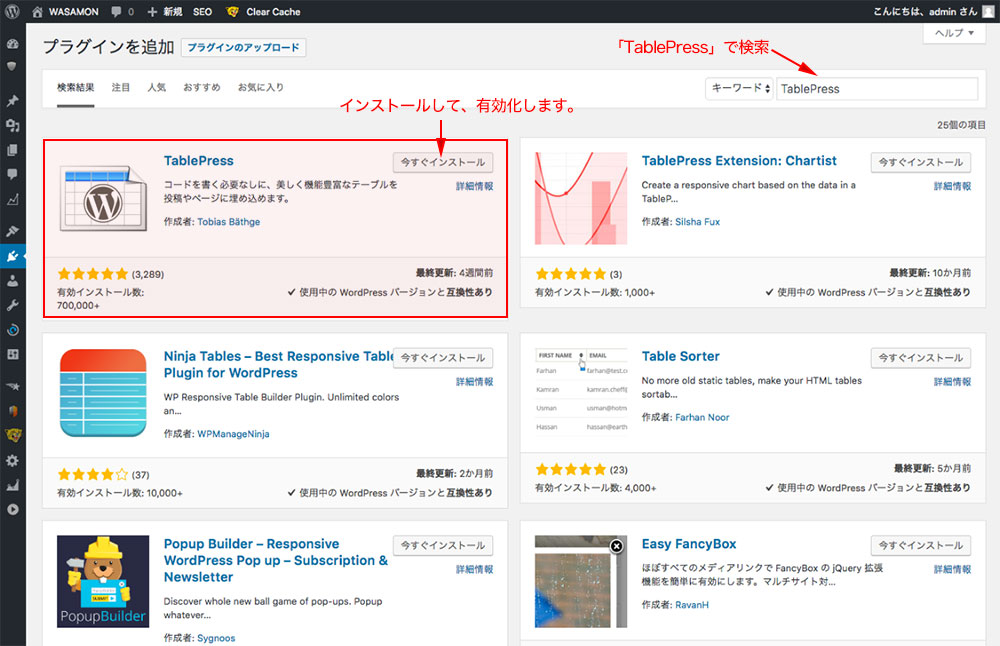Open 詳細情報 for Table Sorter
This screenshot has height=646, width=1000.
click(952, 381)
